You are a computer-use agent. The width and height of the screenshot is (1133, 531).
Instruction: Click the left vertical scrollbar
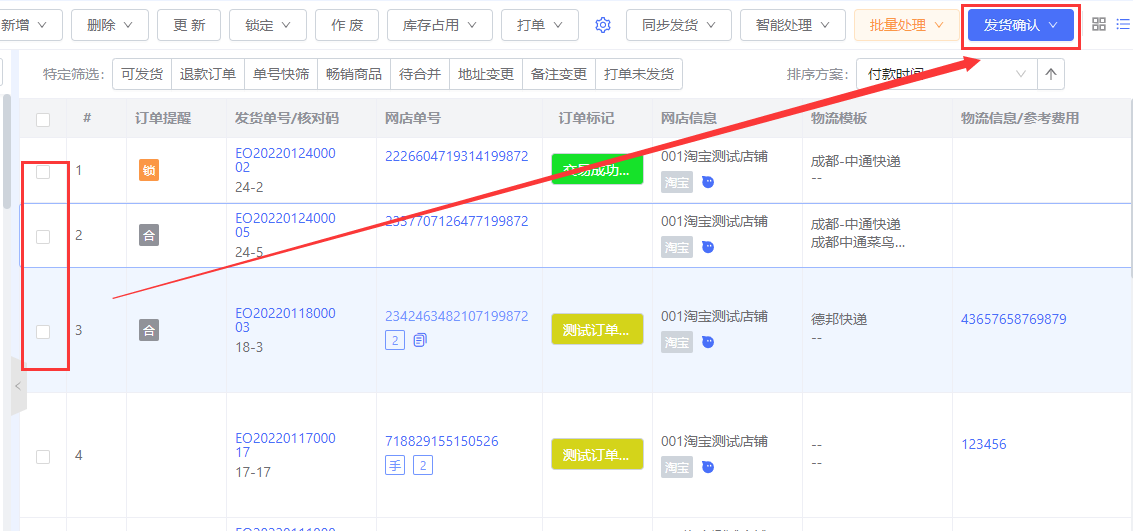coord(7,152)
